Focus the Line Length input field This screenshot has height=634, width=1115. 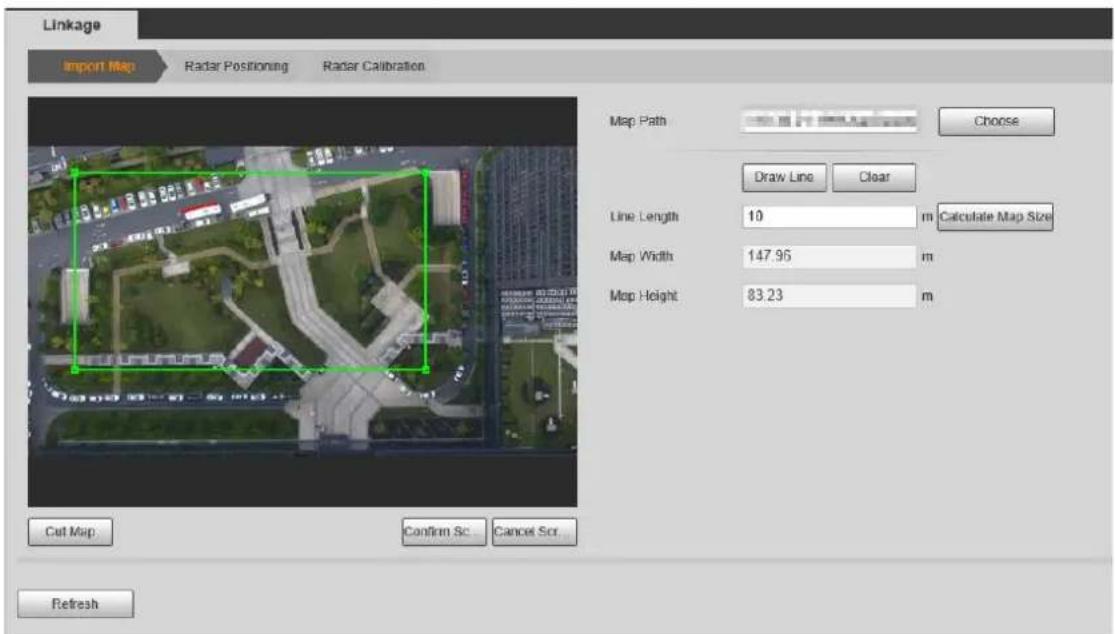(829, 217)
